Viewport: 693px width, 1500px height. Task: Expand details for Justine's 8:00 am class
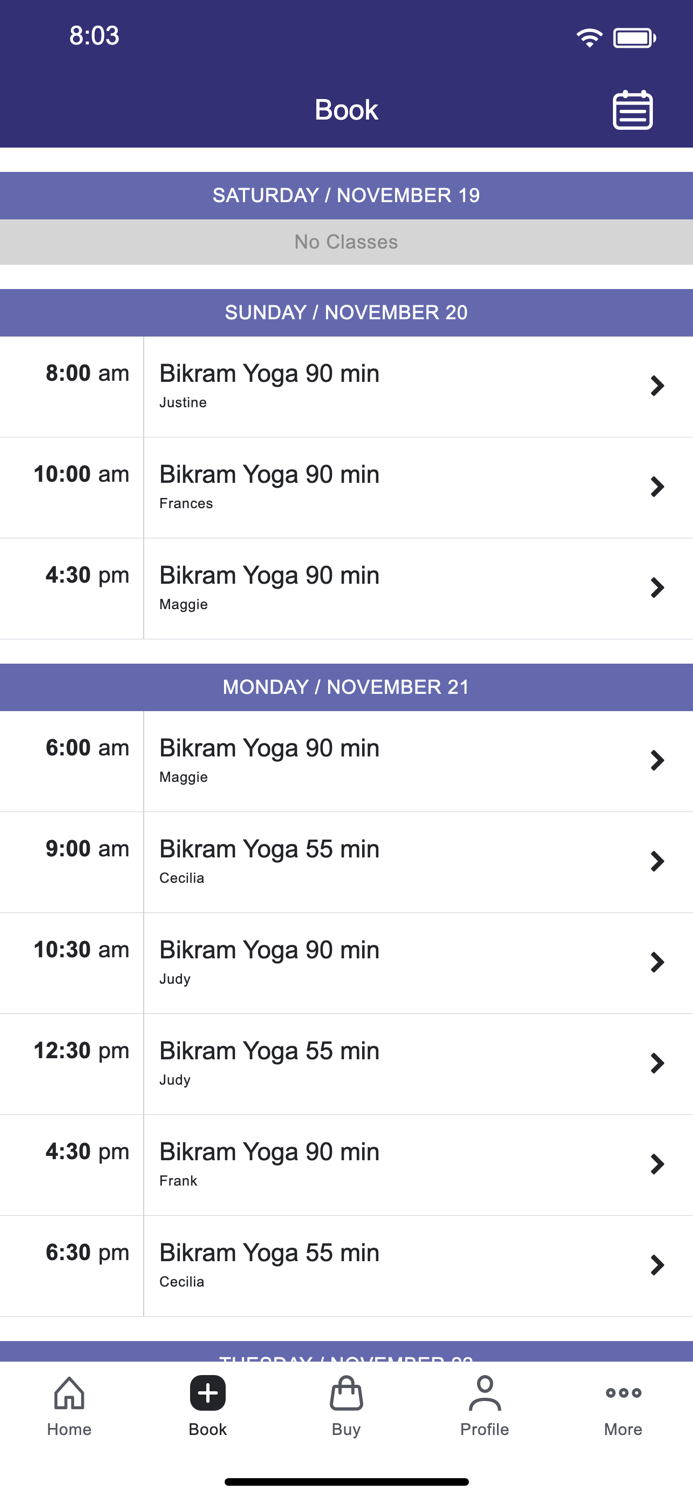[x=658, y=386]
